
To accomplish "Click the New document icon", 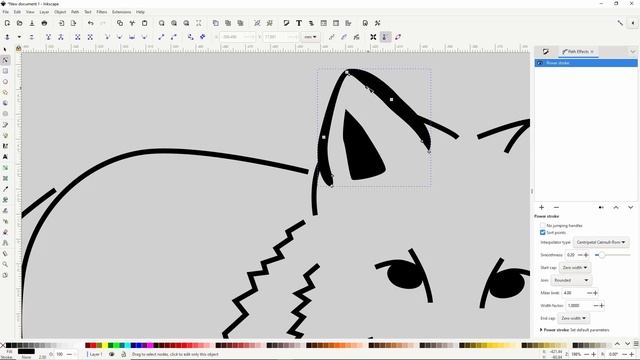I will tap(7, 23).
